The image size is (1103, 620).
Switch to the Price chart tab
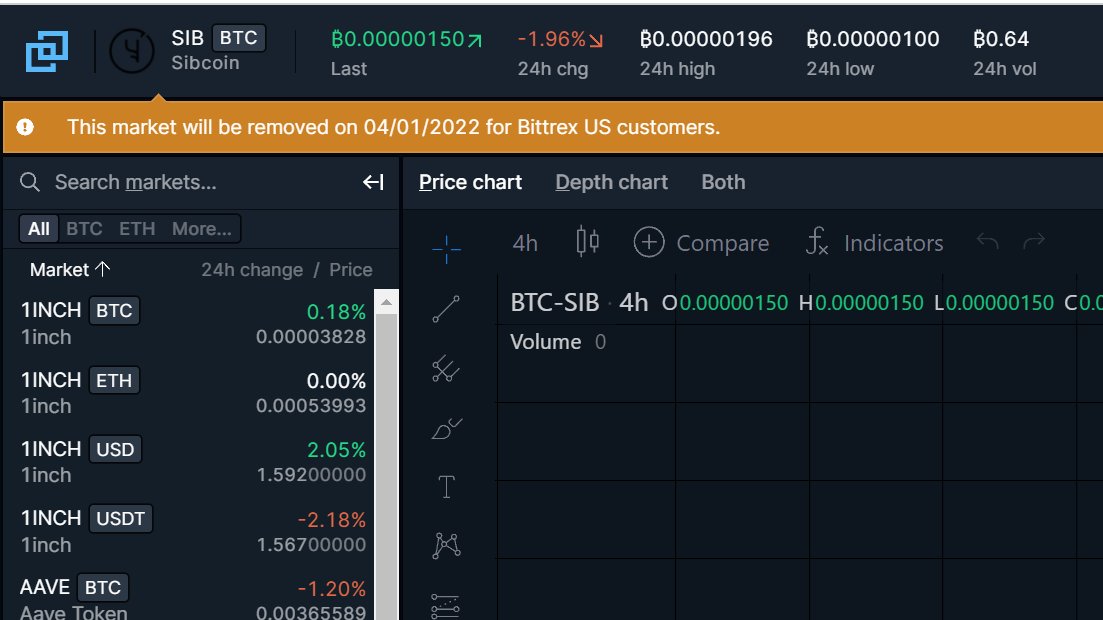[x=470, y=182]
